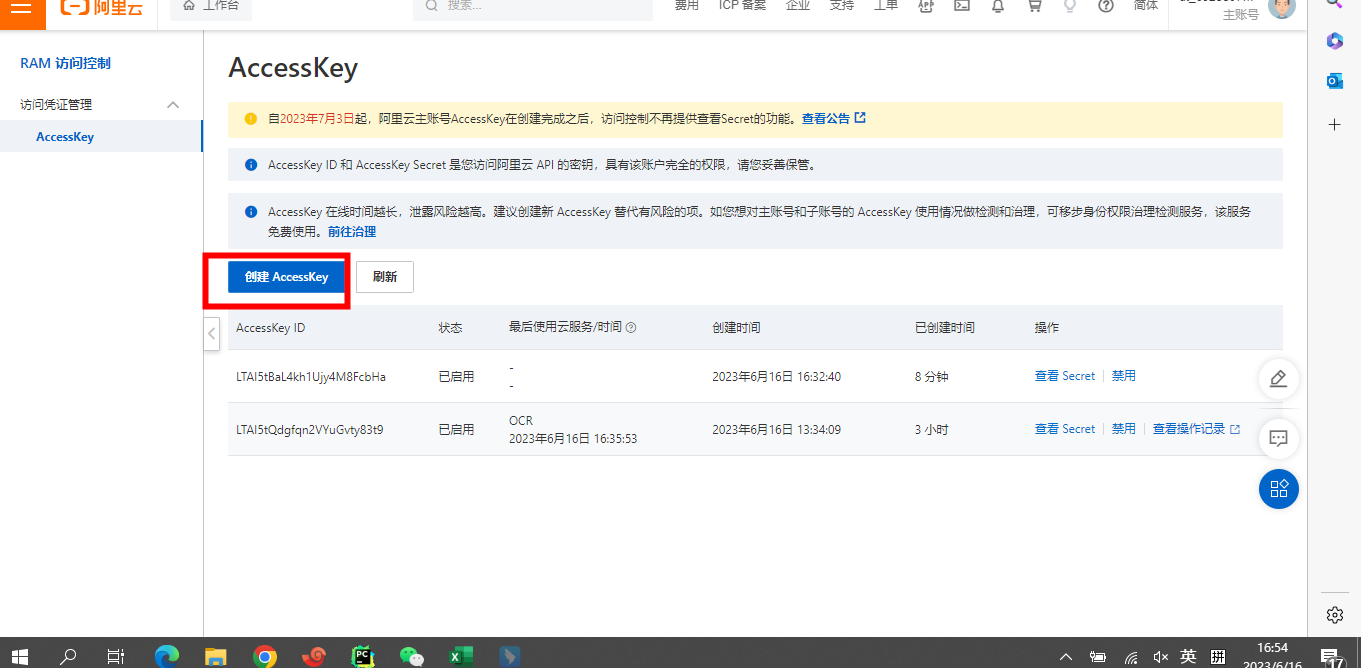Viewport: 1361px width, 668px height.
Task: Open Windows taskbar search
Action: pyautogui.click(x=68, y=656)
